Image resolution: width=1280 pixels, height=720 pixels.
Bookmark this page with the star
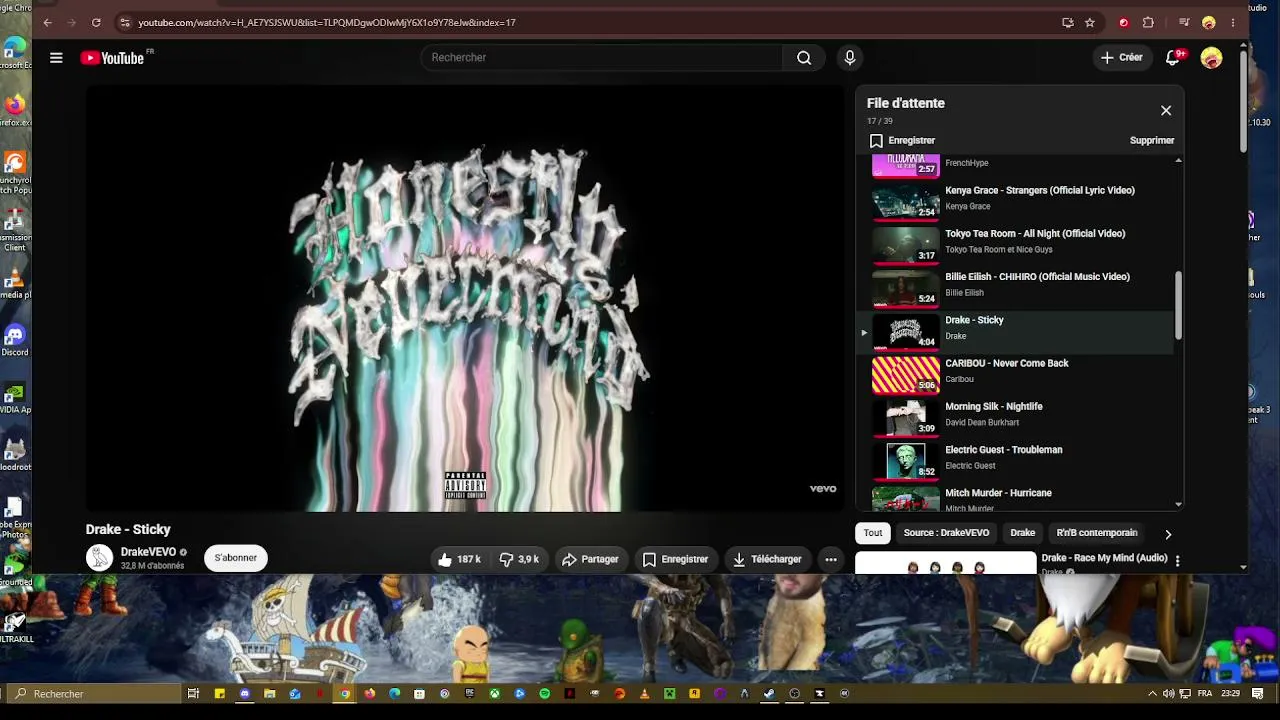pyautogui.click(x=1090, y=22)
